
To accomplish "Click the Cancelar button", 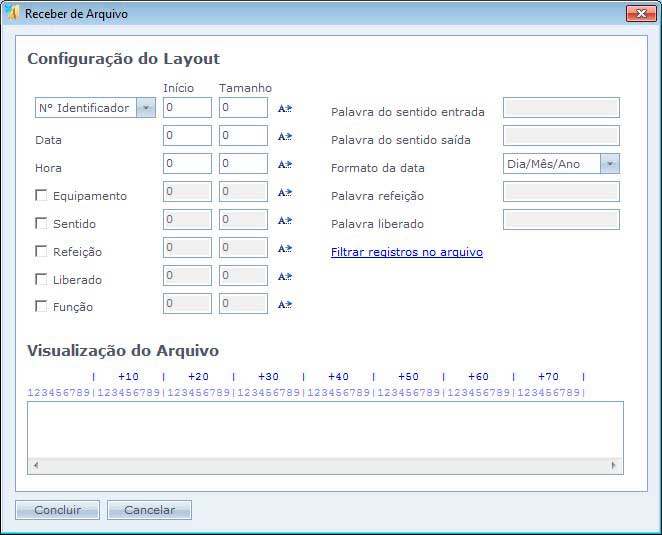I will point(149,510).
